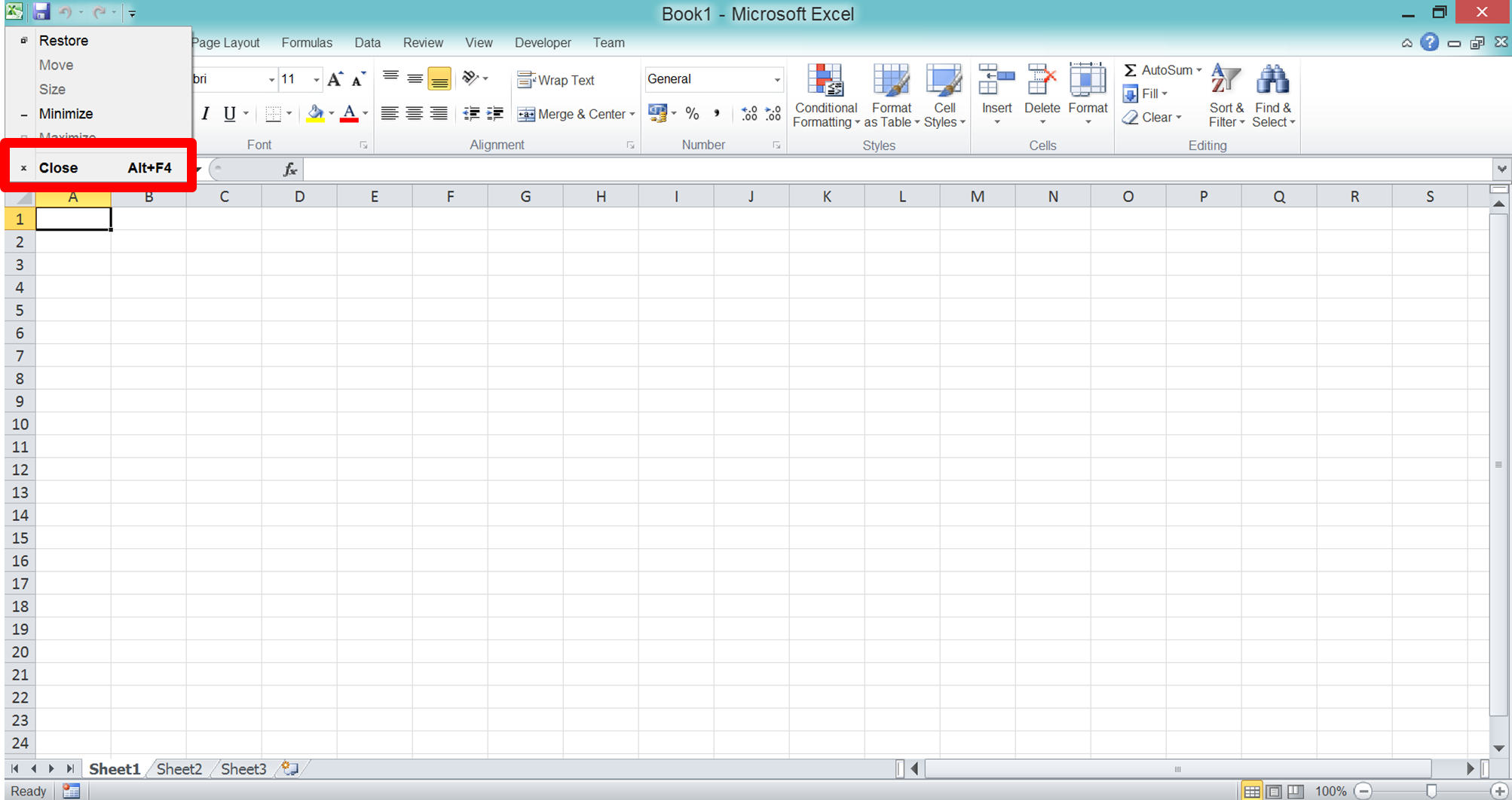
Task: Click Excel Help question mark icon
Action: pos(1429,43)
